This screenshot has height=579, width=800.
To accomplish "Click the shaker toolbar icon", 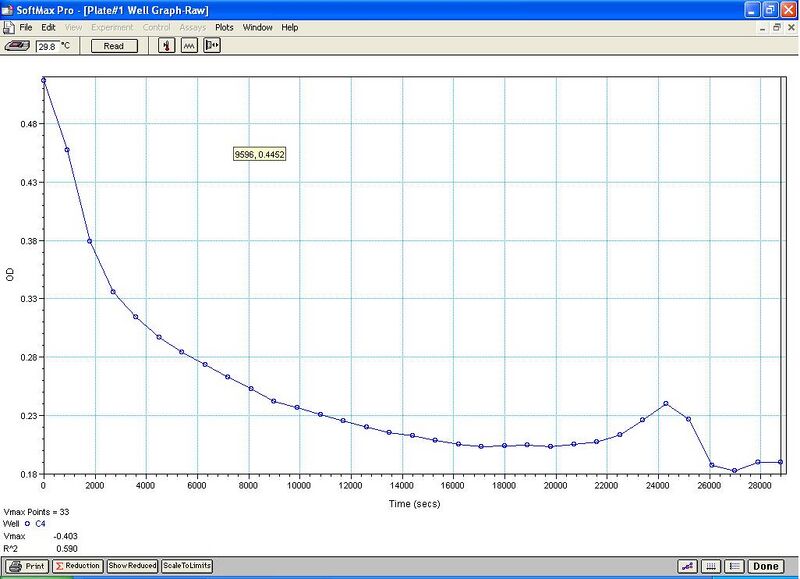I will [189, 45].
